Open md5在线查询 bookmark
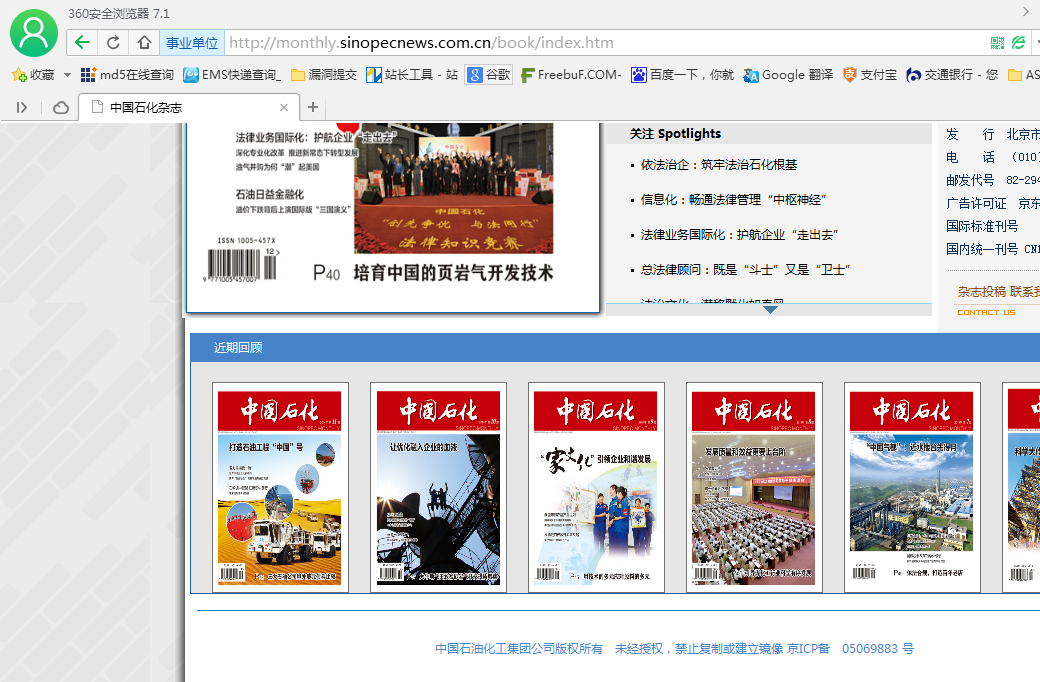This screenshot has height=682, width=1040. pos(127,75)
